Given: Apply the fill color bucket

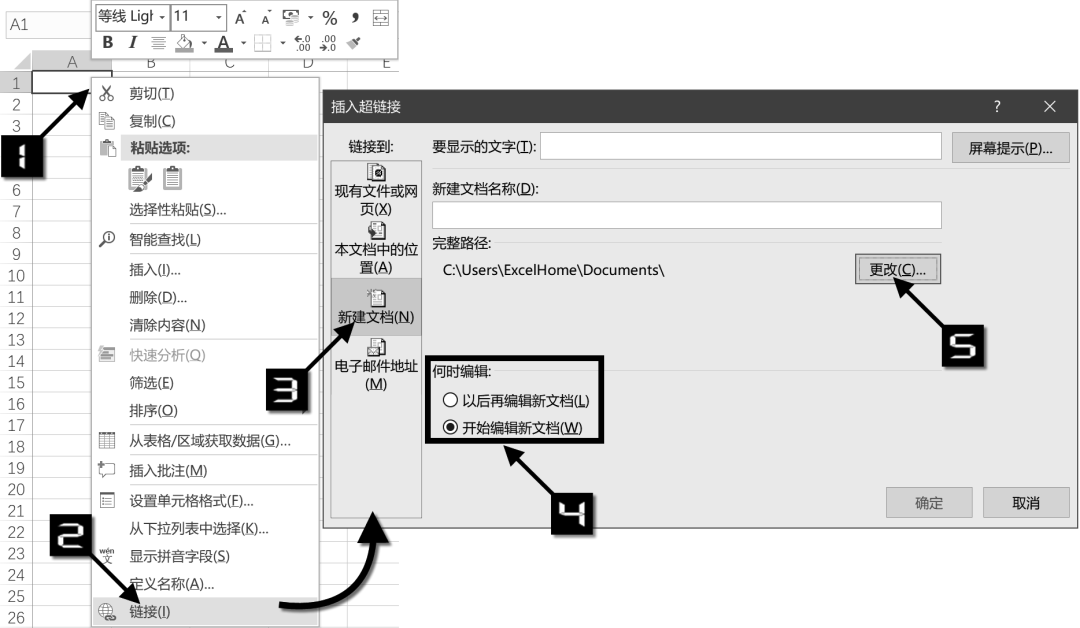Looking at the screenshot, I should click(x=184, y=43).
